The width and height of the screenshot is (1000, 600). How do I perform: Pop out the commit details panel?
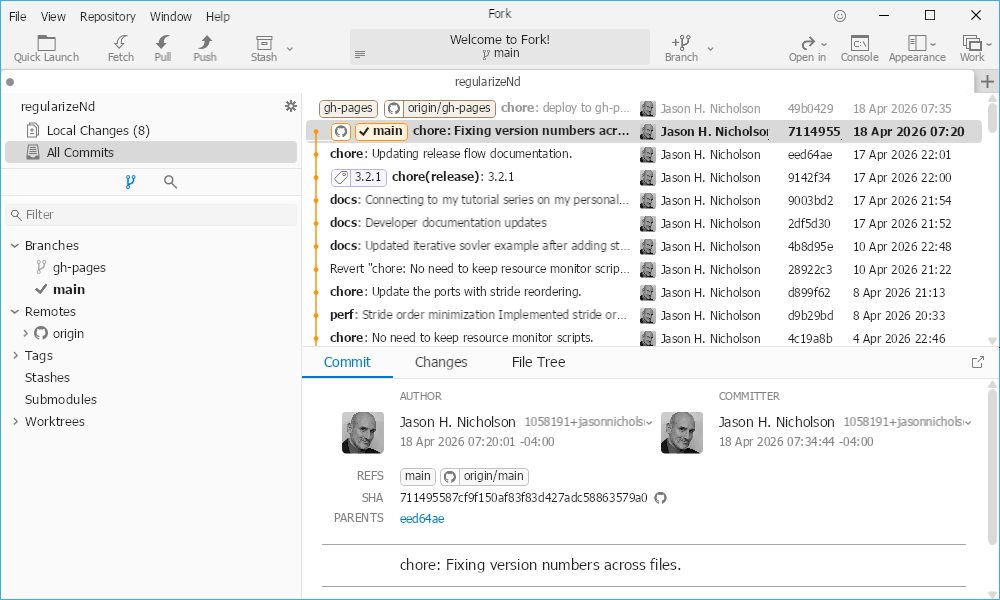pyautogui.click(x=978, y=362)
